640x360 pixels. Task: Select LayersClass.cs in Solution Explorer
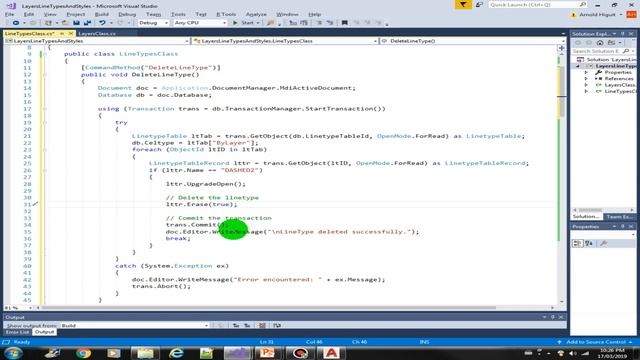point(620,85)
